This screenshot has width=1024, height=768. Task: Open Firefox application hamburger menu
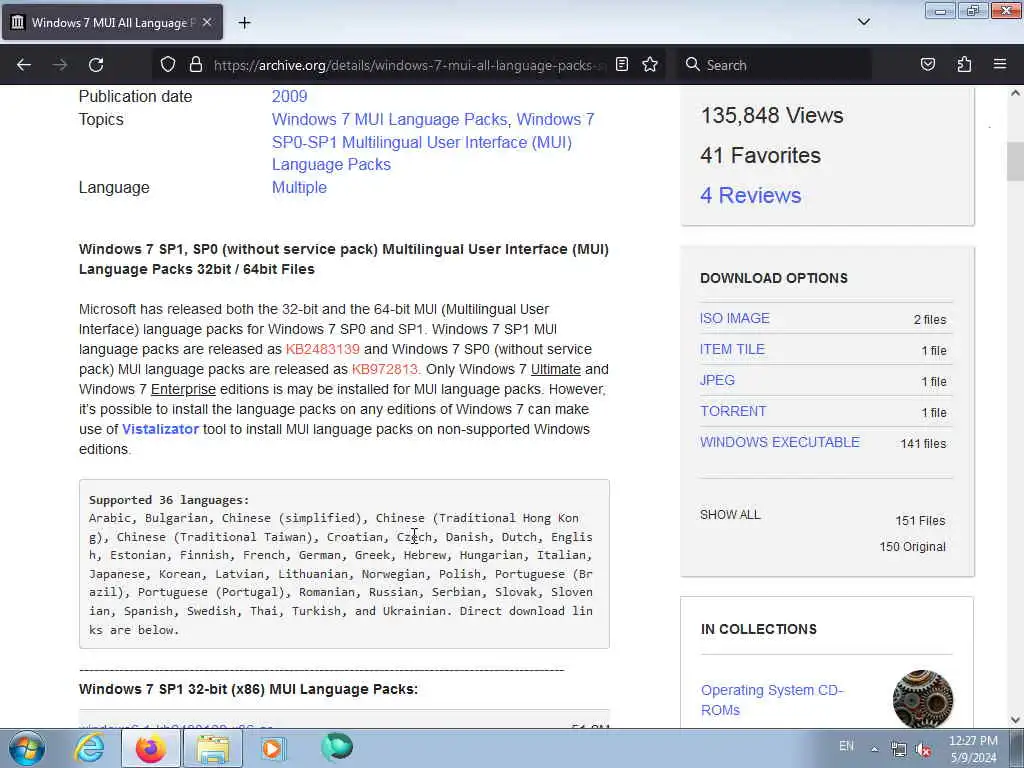click(x=1000, y=65)
